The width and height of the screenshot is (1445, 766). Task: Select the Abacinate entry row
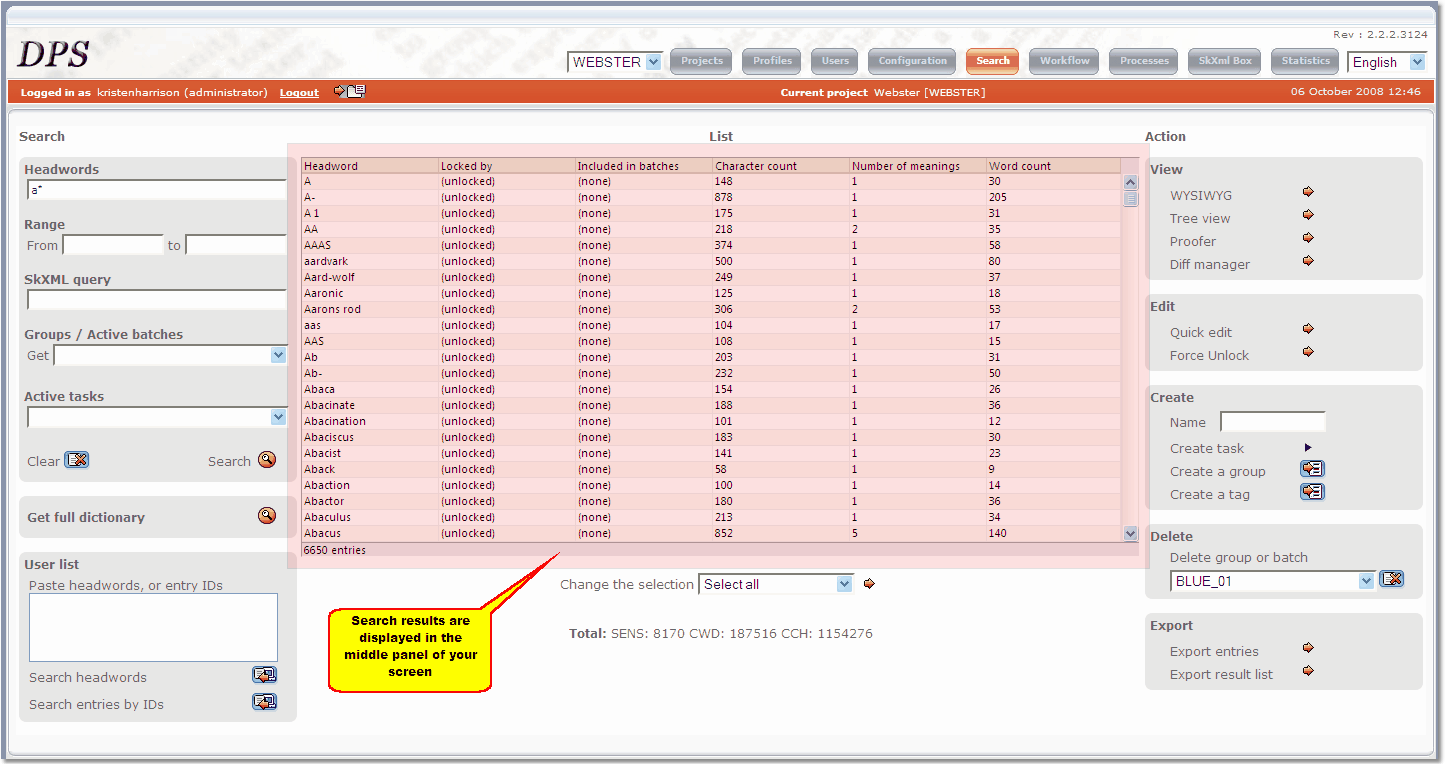pyautogui.click(x=711, y=405)
